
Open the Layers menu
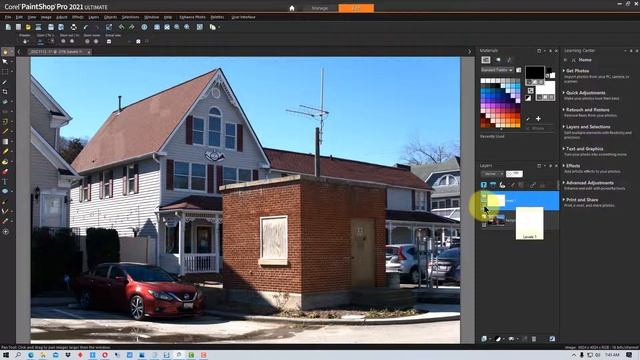(x=94, y=17)
